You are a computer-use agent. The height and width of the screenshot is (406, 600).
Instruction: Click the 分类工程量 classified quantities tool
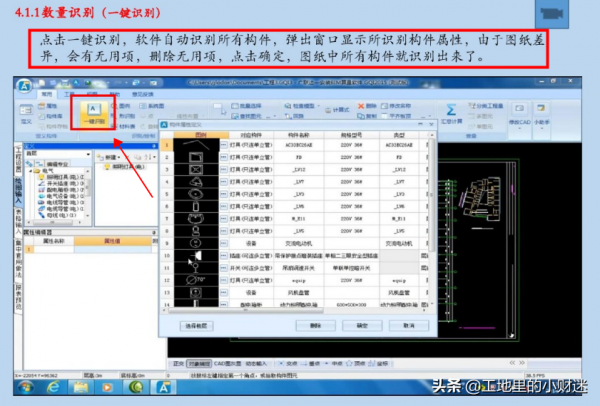click(486, 106)
